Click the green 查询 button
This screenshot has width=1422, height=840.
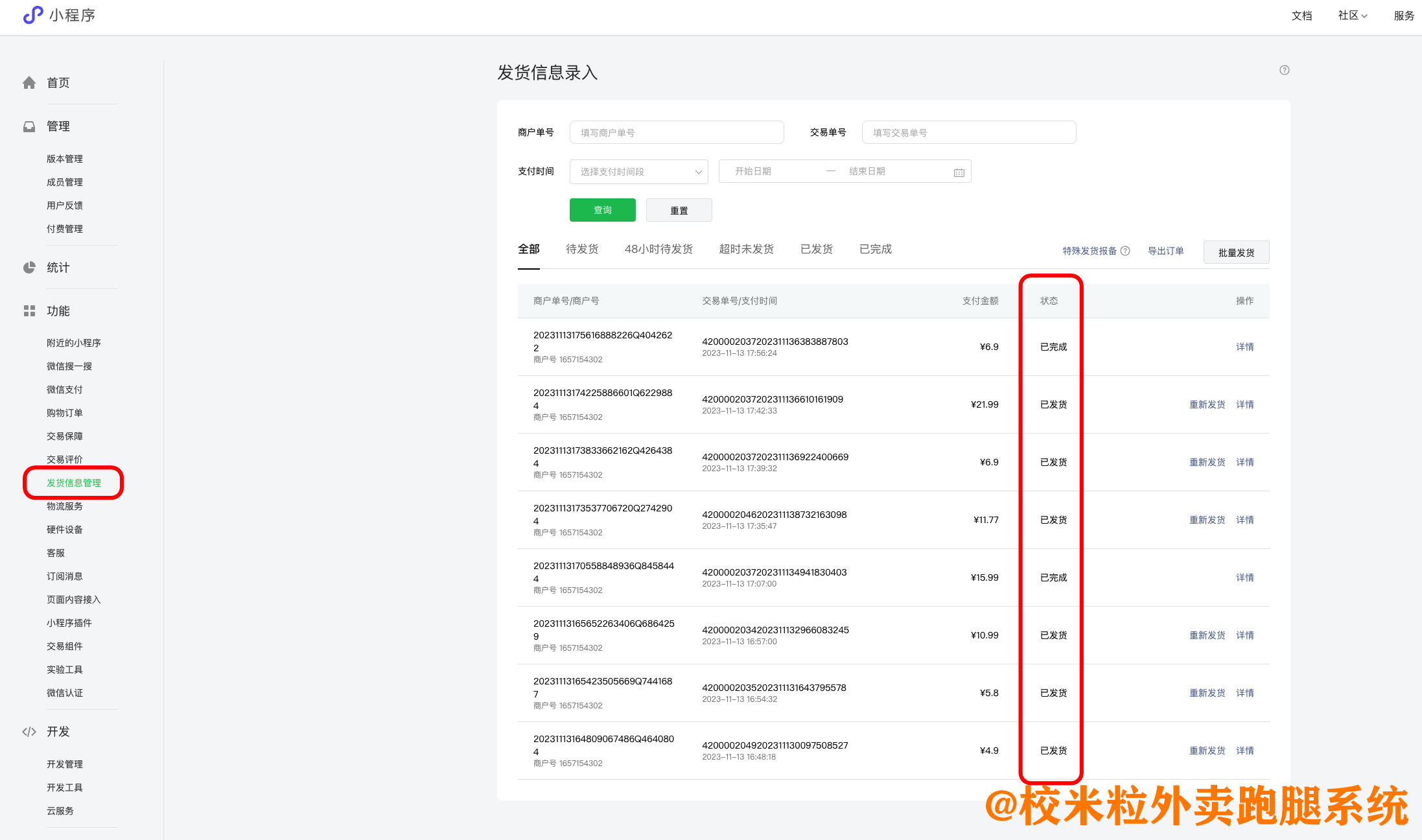602,209
